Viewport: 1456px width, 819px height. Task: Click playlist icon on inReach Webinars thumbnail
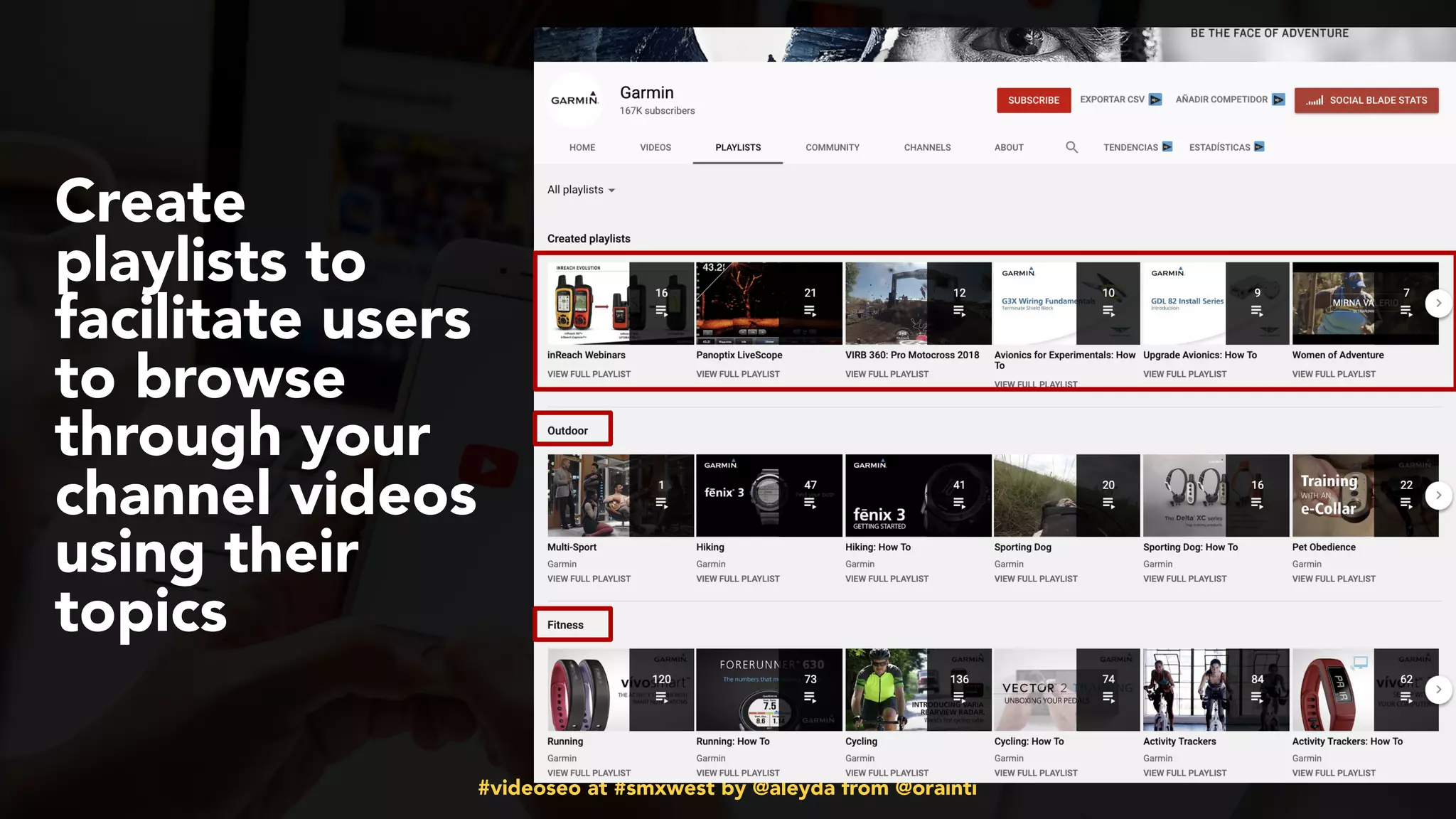661,311
